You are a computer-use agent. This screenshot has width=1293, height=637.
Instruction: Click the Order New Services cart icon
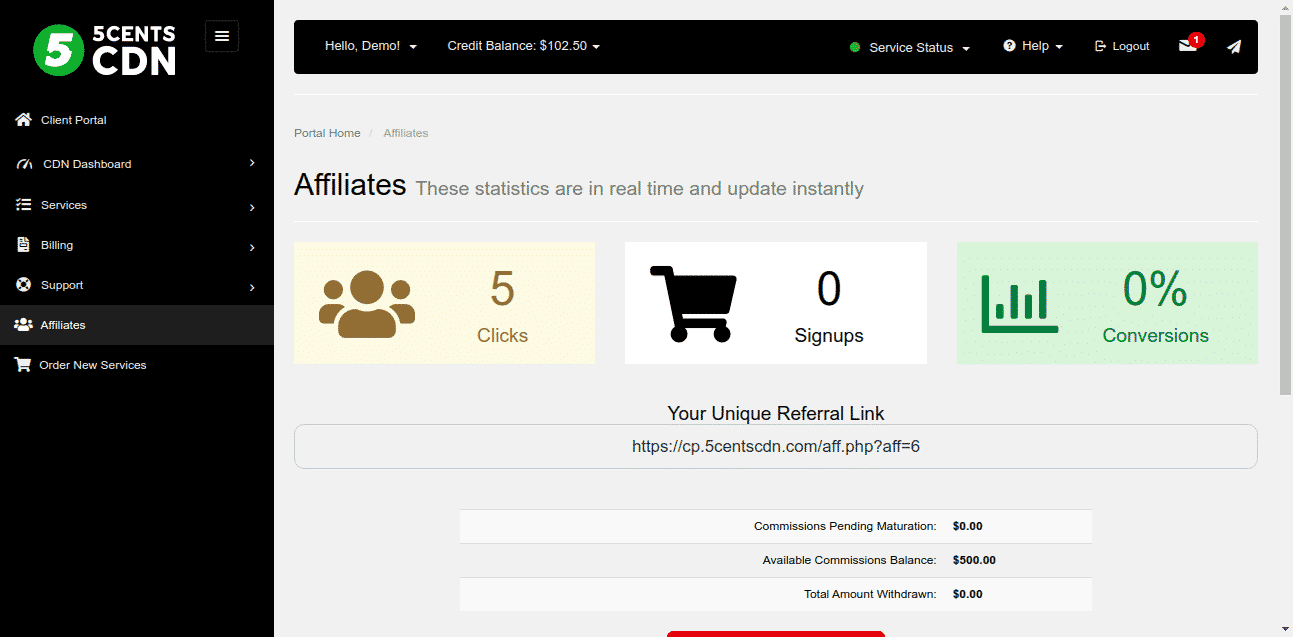[x=22, y=365]
